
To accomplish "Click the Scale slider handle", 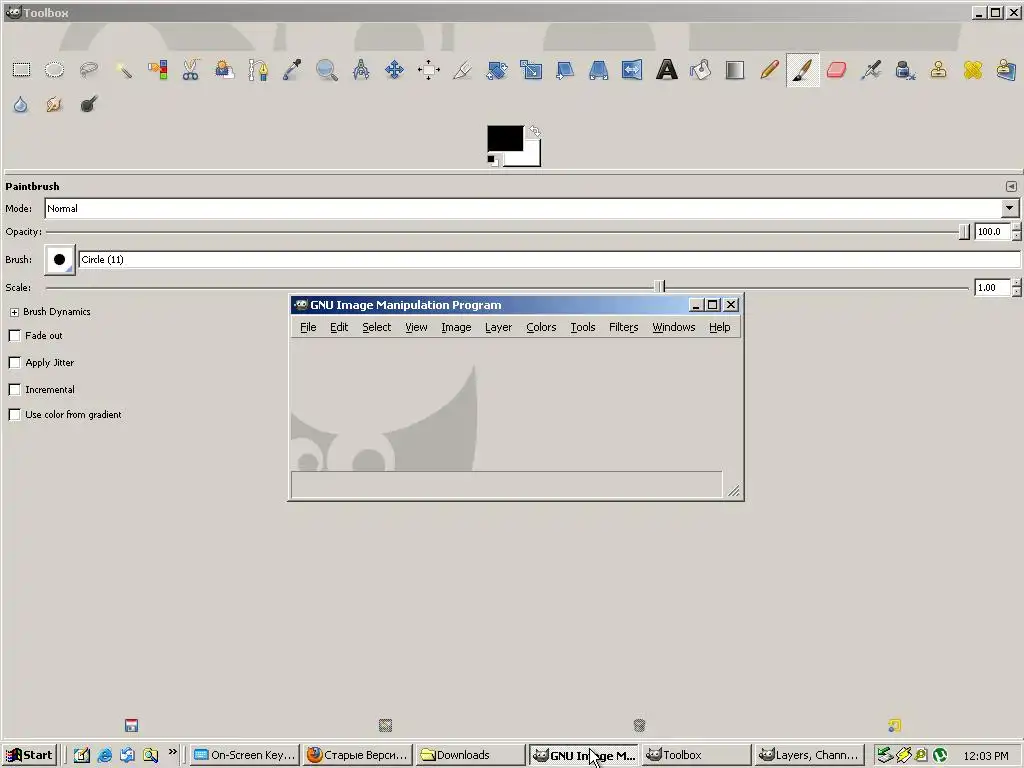I will click(660, 287).
